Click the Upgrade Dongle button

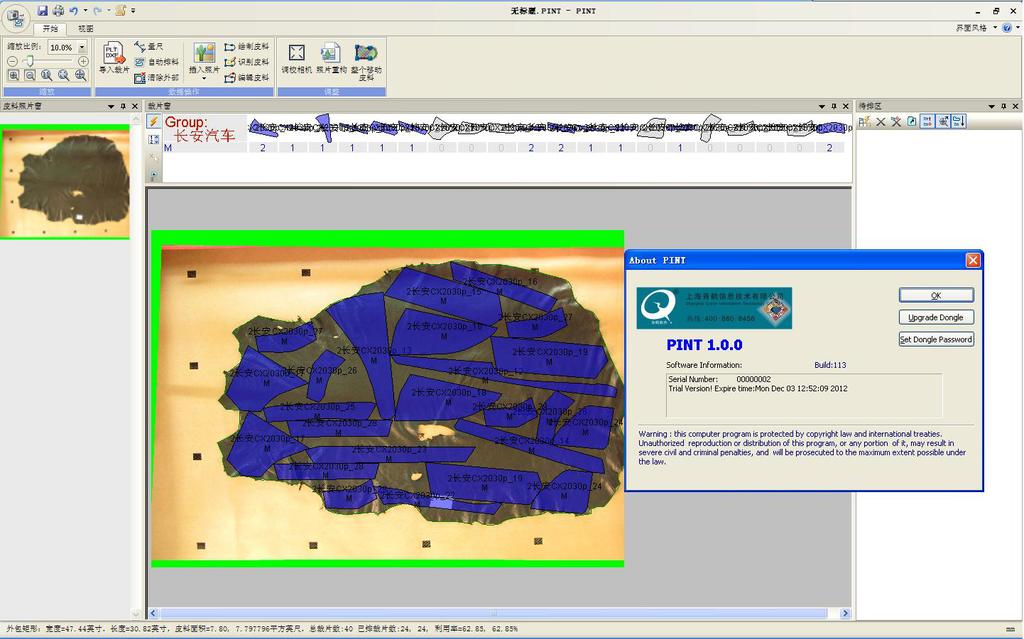click(936, 318)
